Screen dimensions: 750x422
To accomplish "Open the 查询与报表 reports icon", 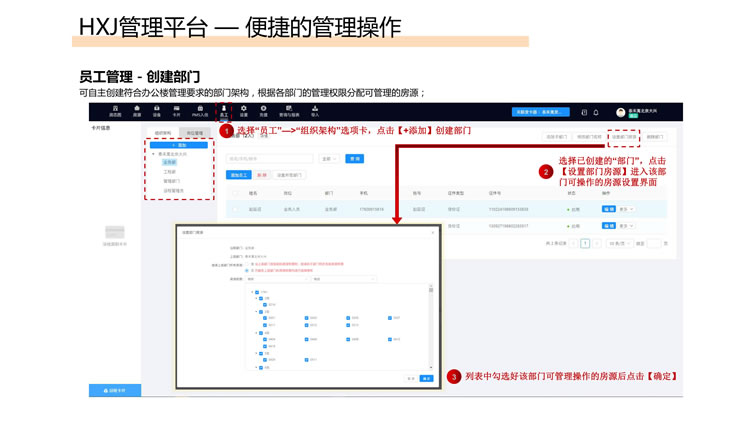I will (289, 111).
